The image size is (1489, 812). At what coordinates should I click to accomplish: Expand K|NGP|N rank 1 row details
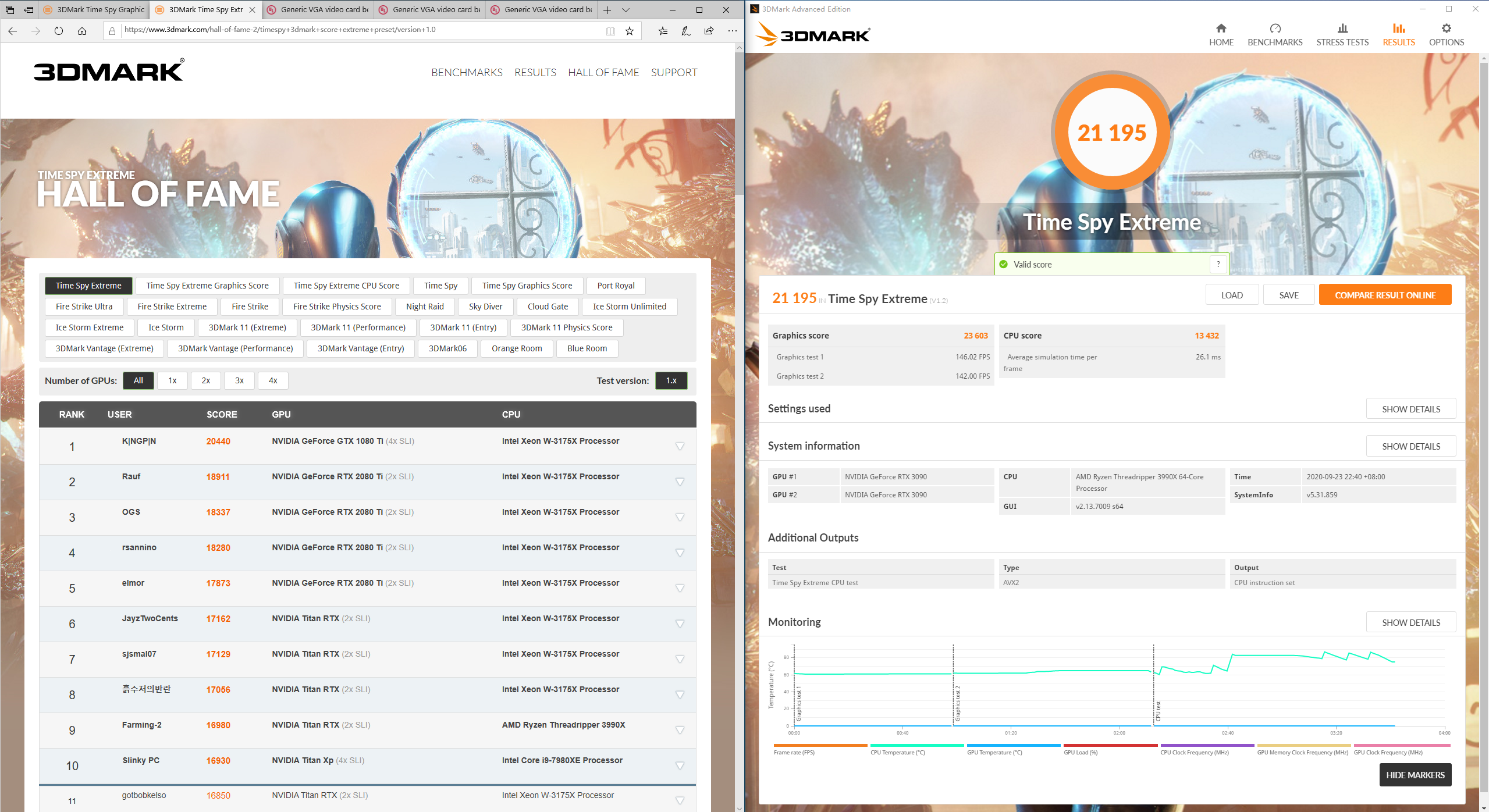[x=679, y=446]
